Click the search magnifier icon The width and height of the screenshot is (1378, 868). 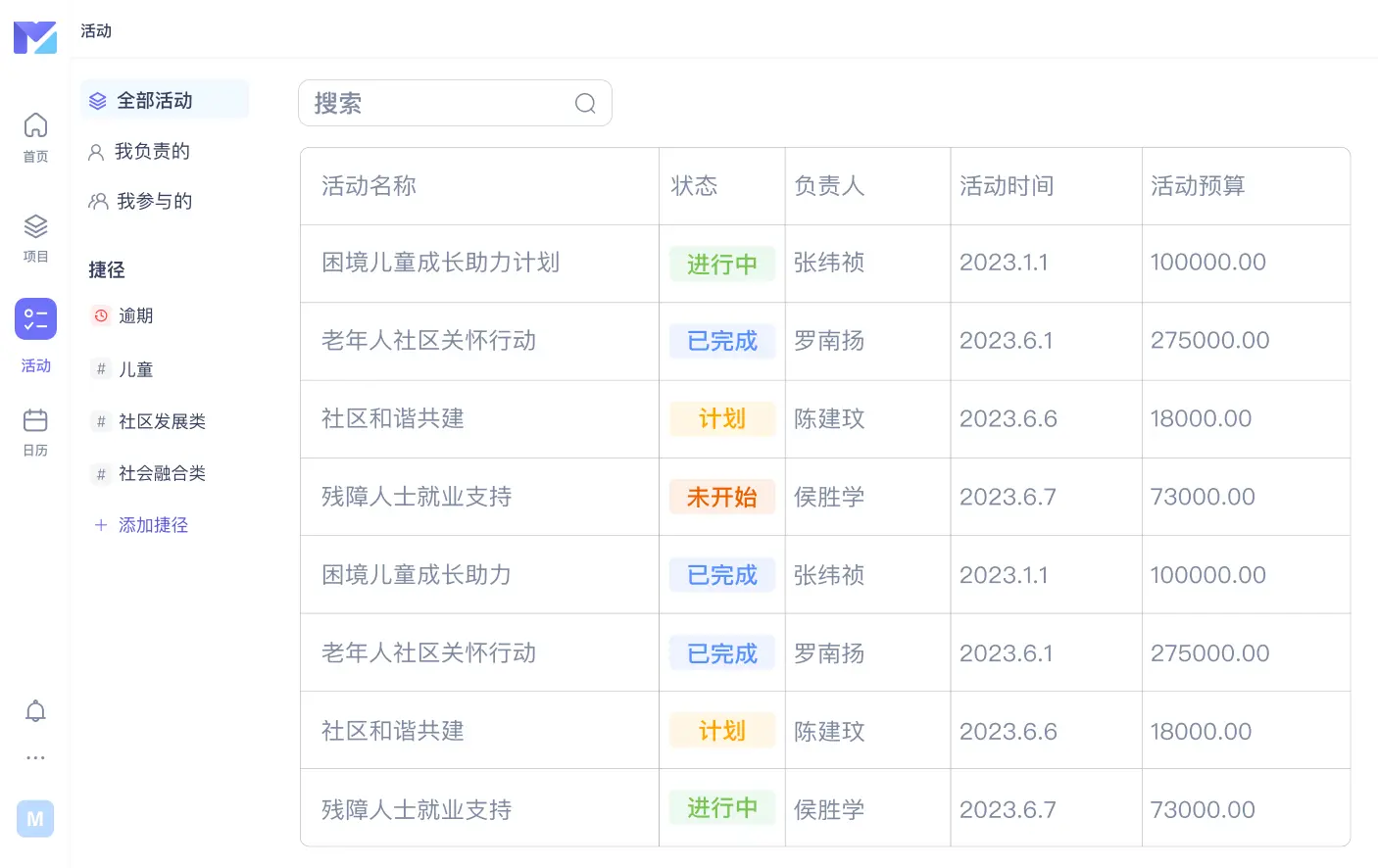coord(585,104)
